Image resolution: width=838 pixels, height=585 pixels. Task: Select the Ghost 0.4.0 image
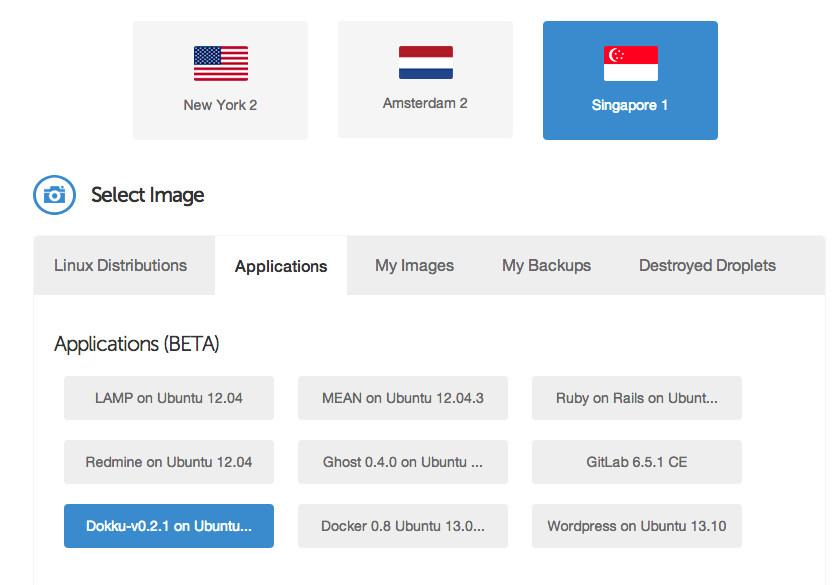(403, 462)
